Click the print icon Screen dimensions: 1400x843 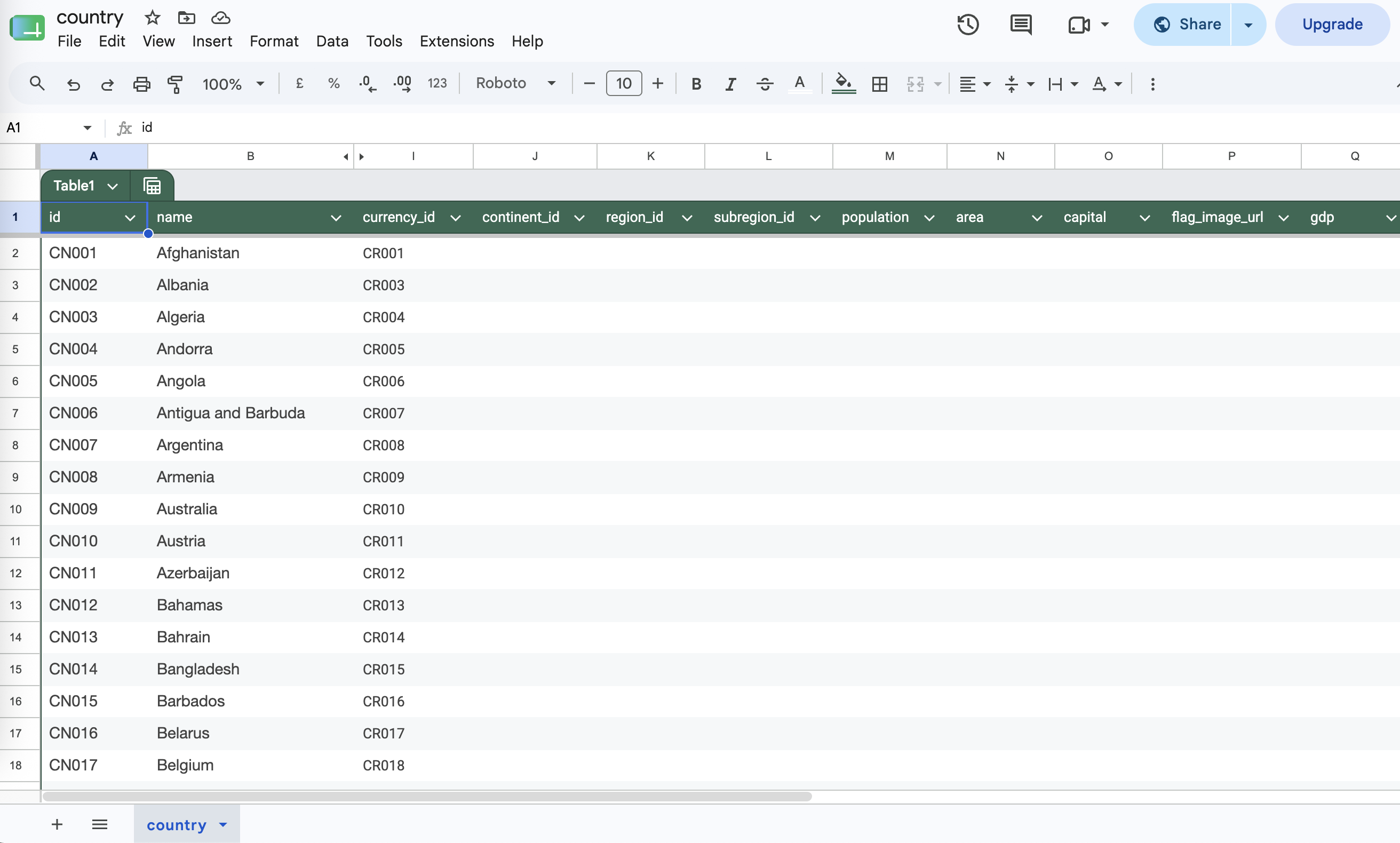click(141, 85)
